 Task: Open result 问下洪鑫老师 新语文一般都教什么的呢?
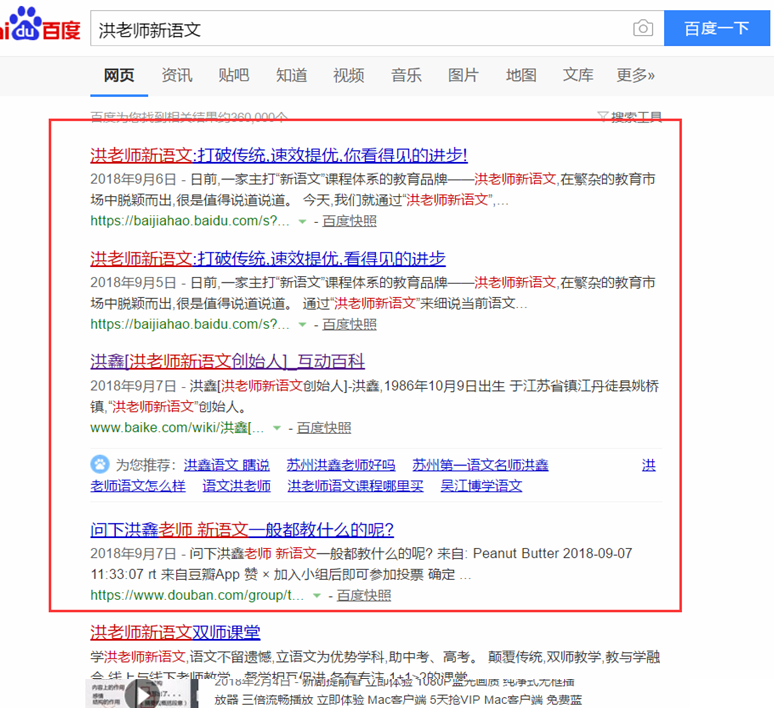click(x=242, y=530)
